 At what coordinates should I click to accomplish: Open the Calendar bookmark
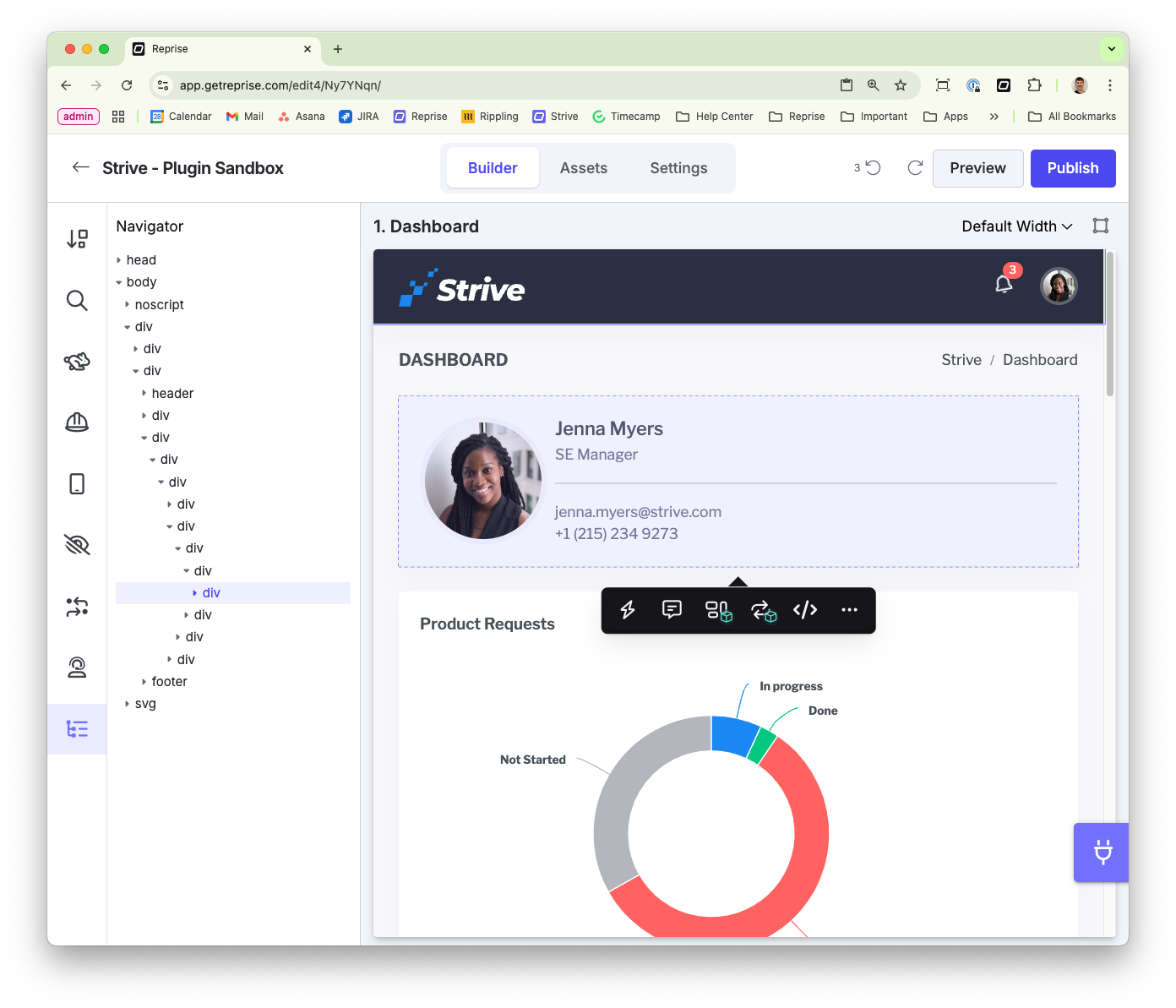coord(181,117)
